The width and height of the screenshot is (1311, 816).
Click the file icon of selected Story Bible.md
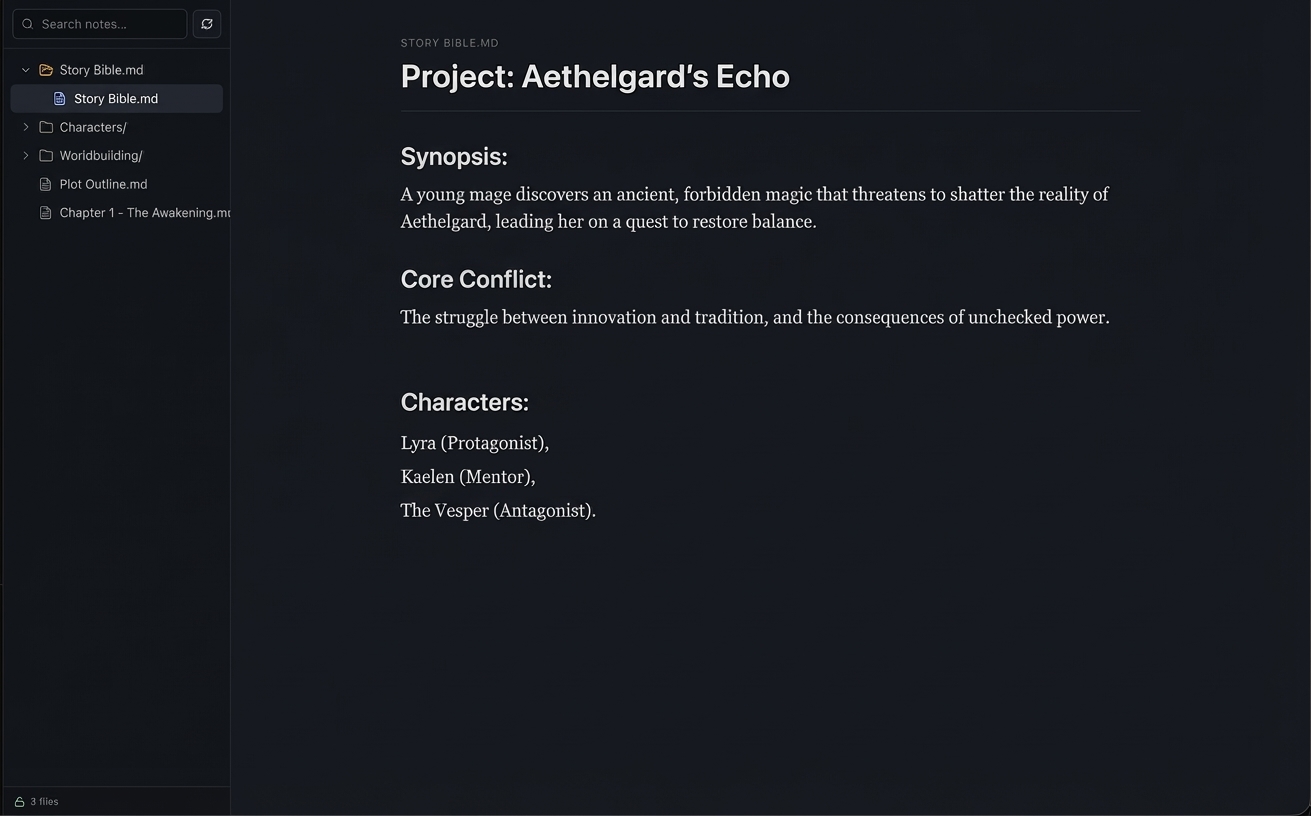[60, 99]
